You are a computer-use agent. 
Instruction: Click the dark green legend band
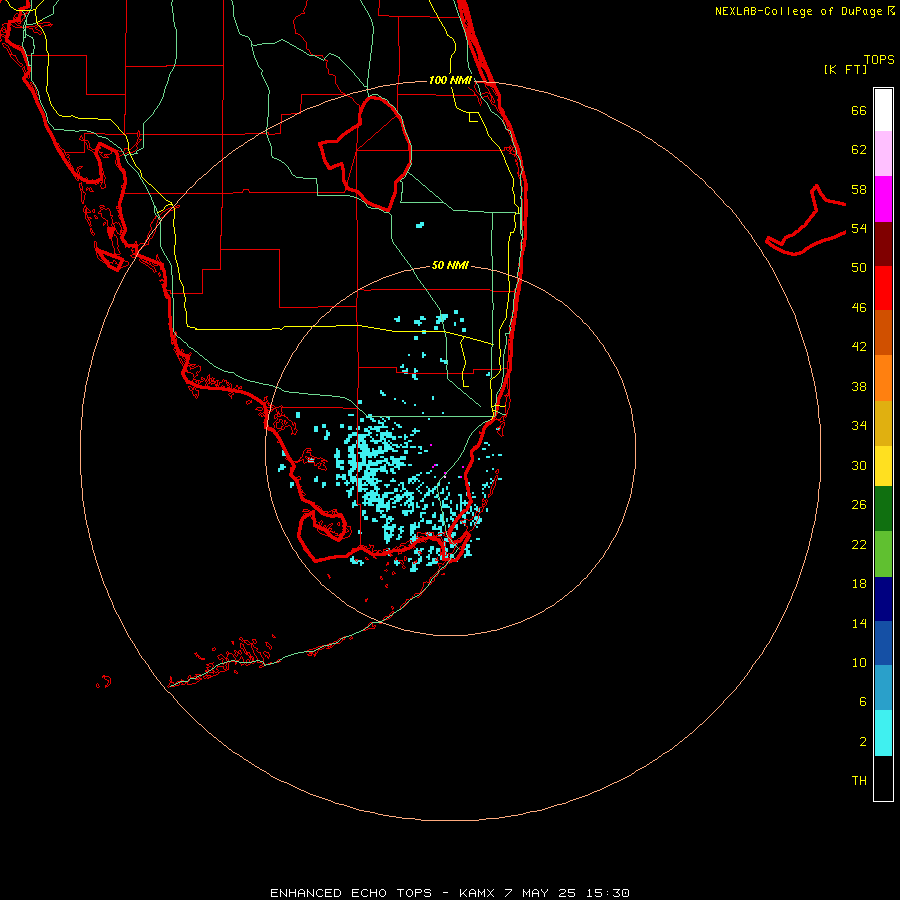pos(883,509)
